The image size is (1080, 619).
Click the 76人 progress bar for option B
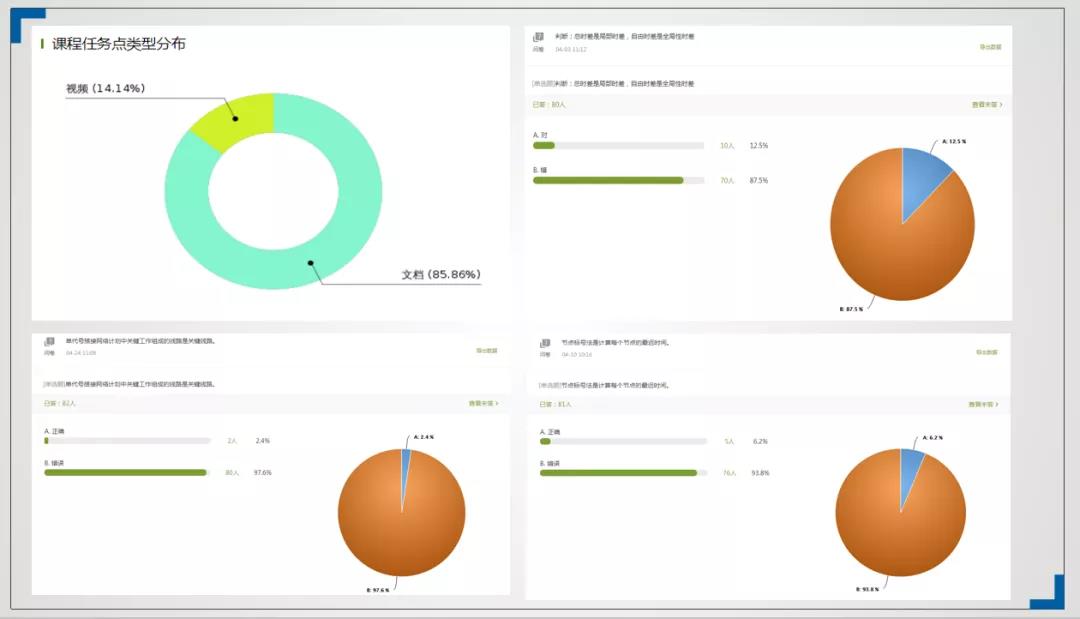pyautogui.click(x=618, y=472)
